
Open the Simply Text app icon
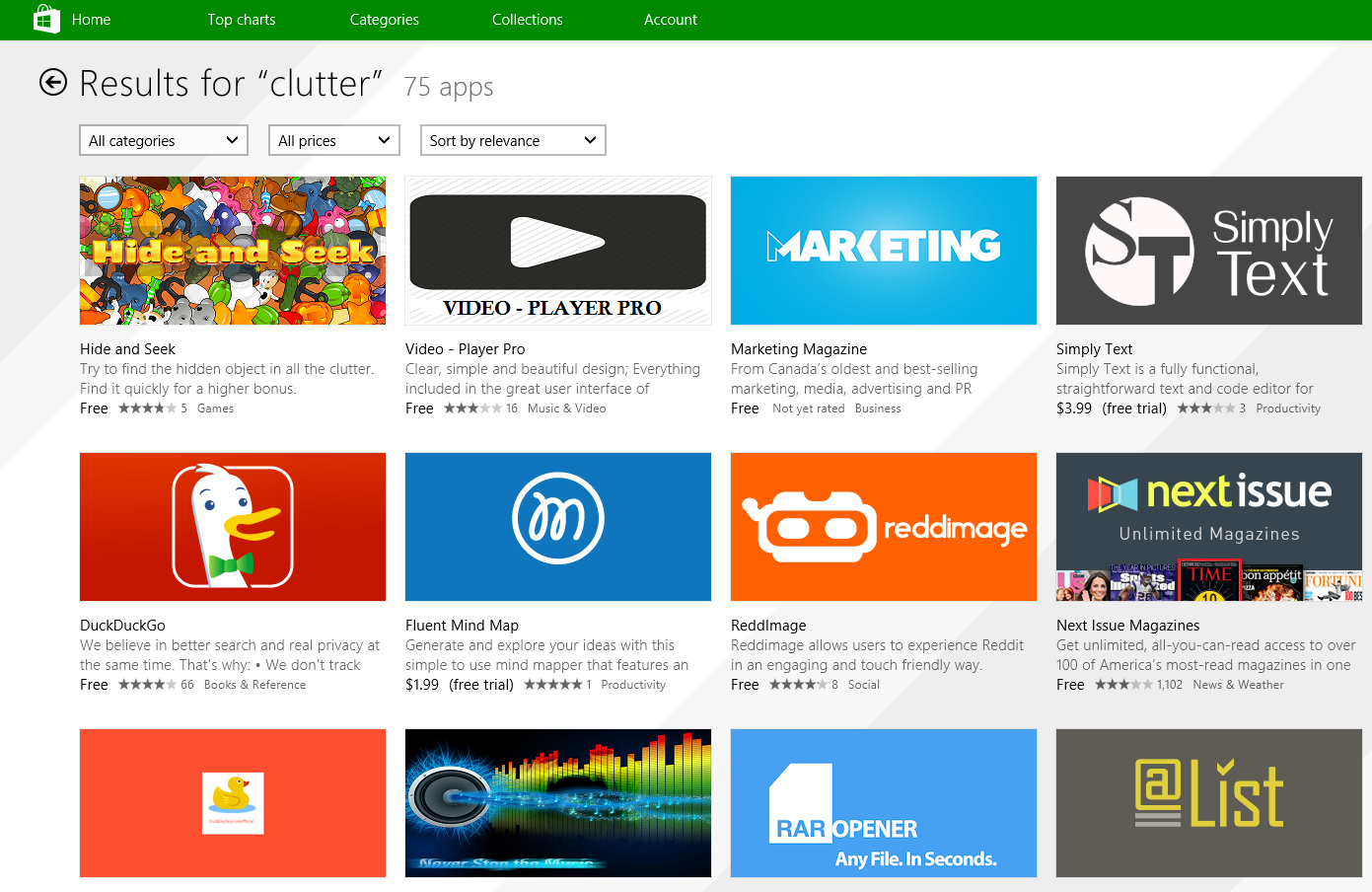point(1208,251)
